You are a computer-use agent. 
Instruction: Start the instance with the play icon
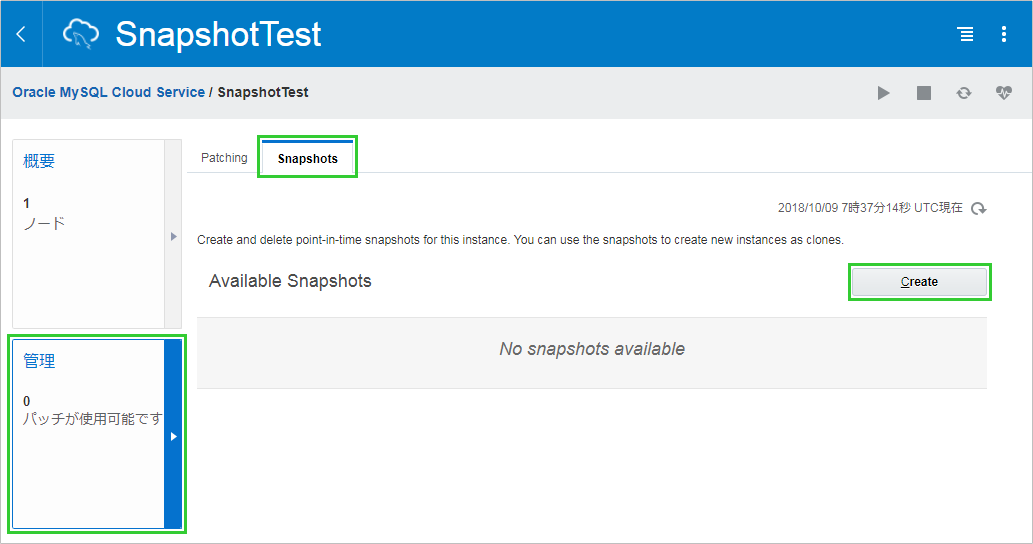tap(883, 93)
